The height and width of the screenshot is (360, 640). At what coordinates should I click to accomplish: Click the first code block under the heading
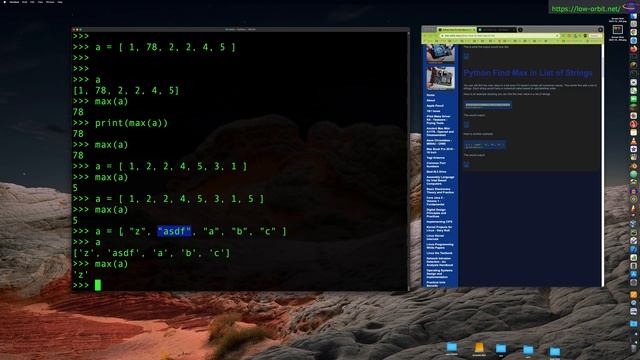pyautogui.click(x=488, y=105)
